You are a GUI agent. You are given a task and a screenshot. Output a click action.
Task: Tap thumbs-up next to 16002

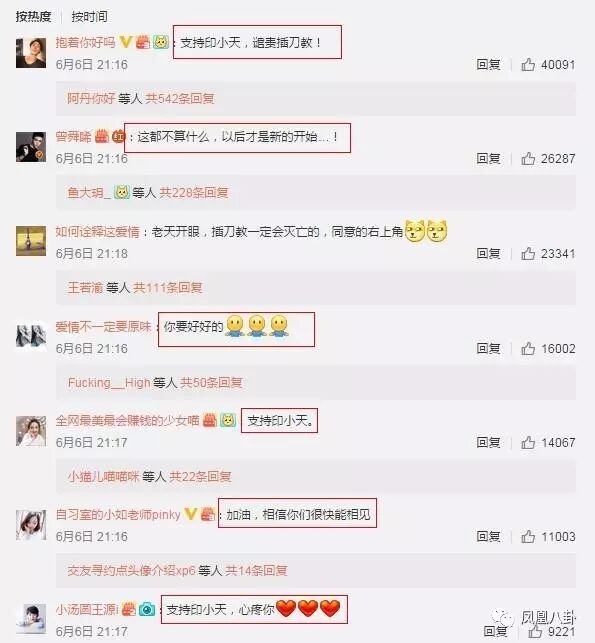(528, 348)
